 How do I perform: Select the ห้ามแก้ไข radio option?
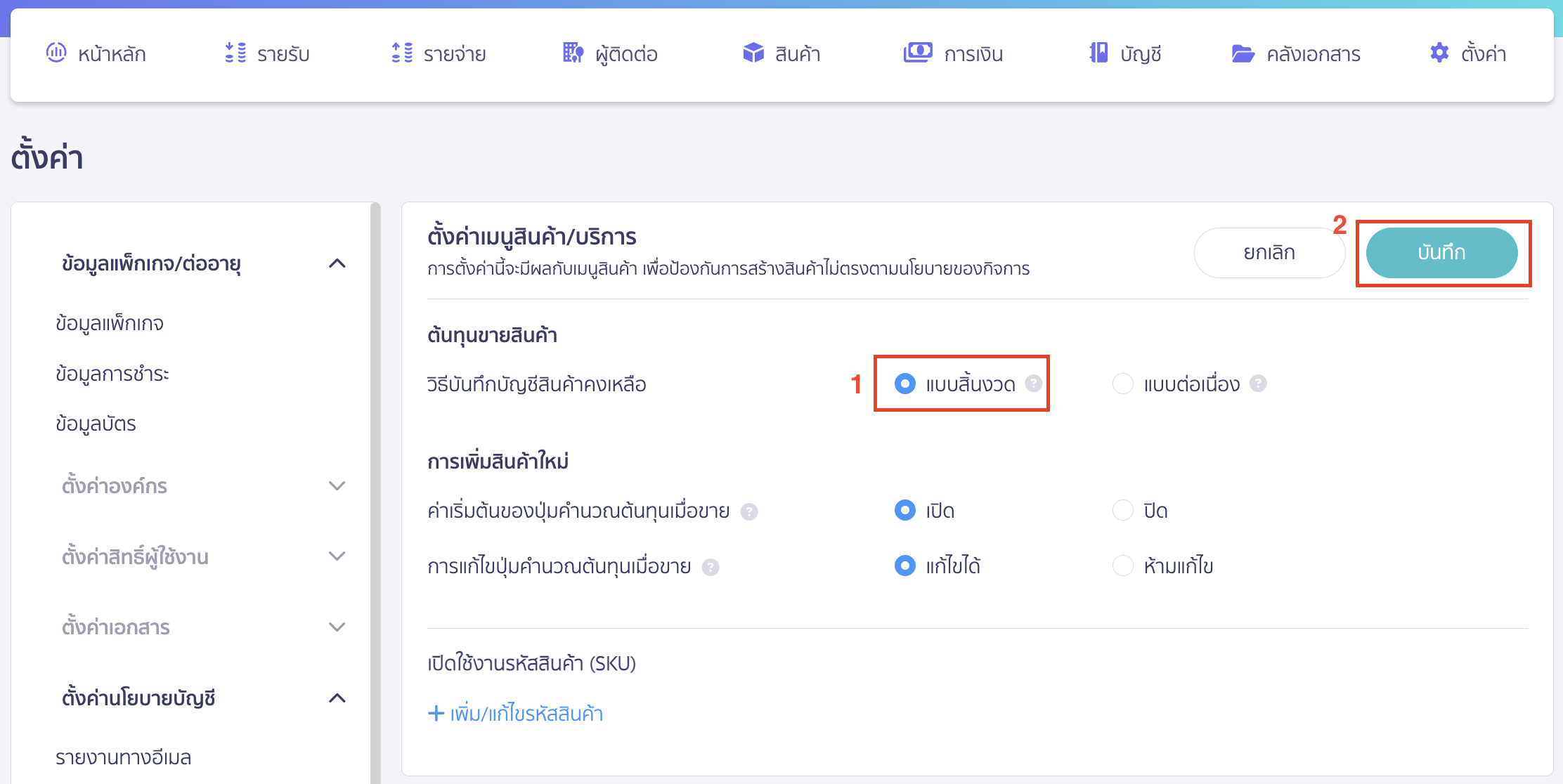pyautogui.click(x=1123, y=566)
